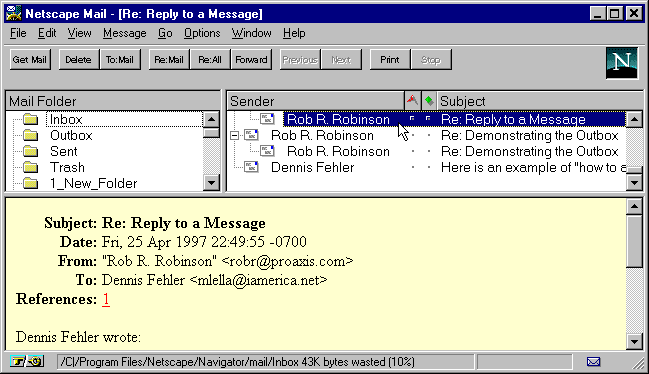
Task: Click the Trash folder icon
Action: tap(31, 167)
